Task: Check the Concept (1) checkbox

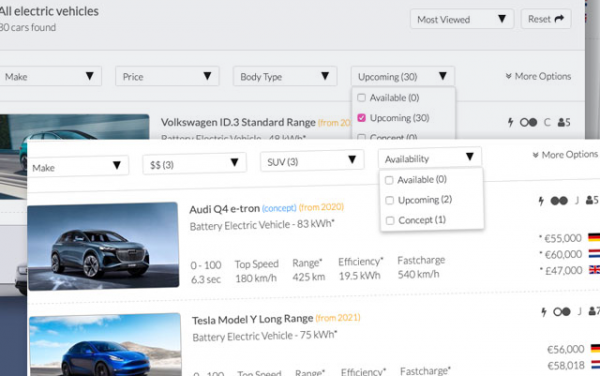Action: 390,221
